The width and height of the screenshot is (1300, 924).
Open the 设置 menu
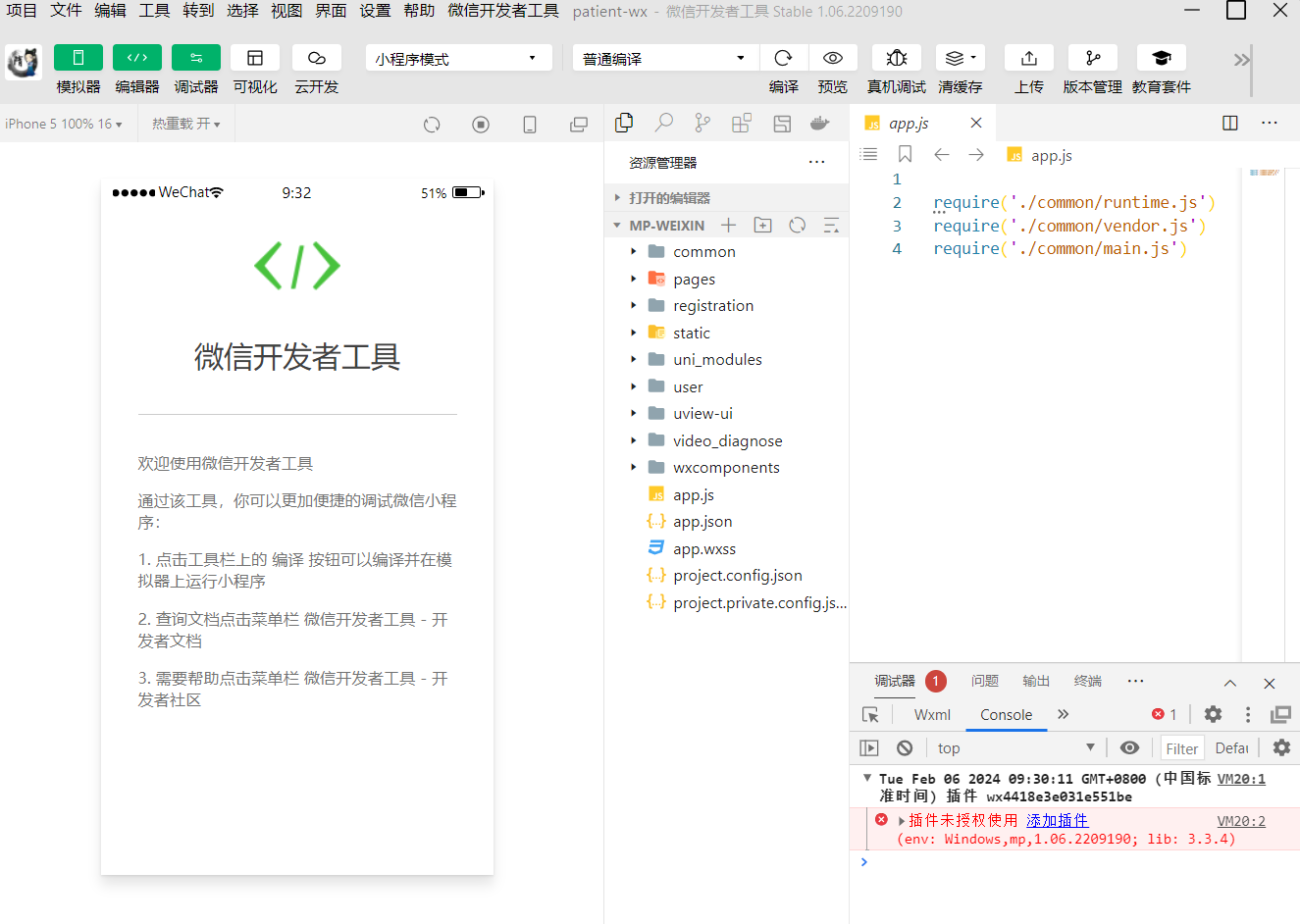375,11
